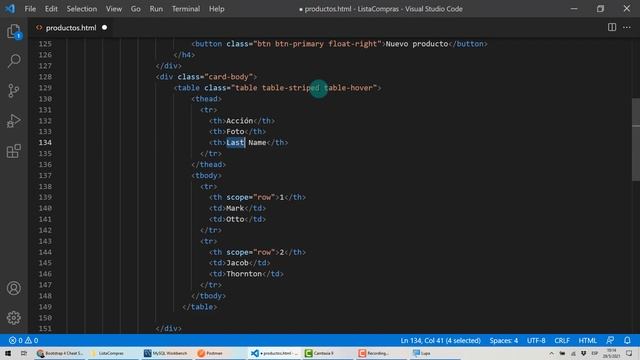Click the text Mark on line 140
Image resolution: width=640 pixels, height=360 pixels.
click(x=235, y=208)
